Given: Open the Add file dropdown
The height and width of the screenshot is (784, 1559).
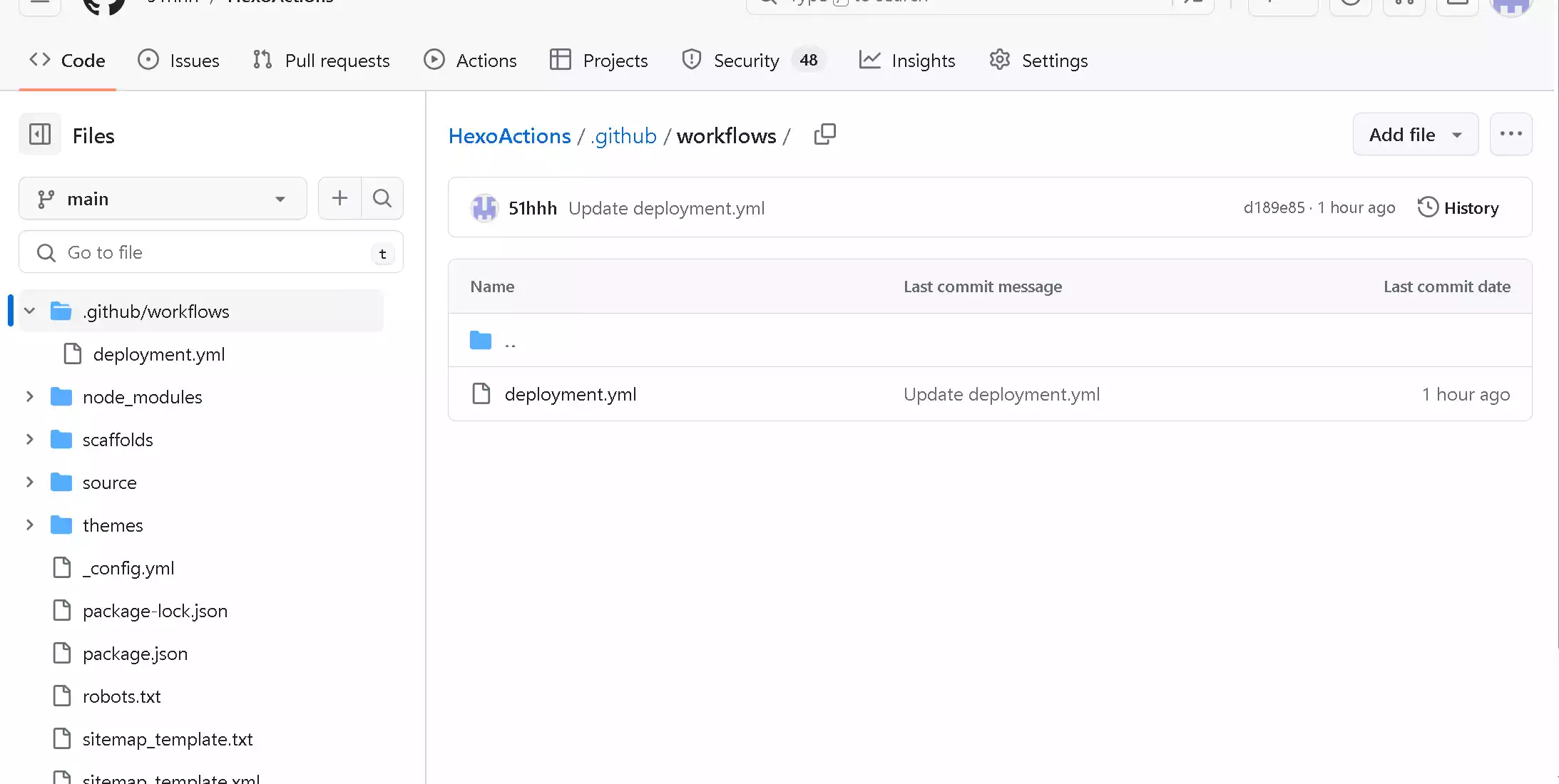Looking at the screenshot, I should point(1415,135).
